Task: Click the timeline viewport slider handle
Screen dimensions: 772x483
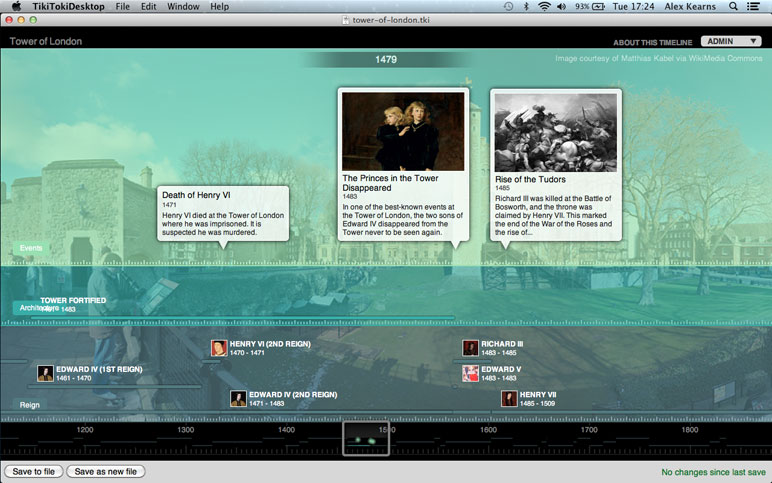Action: click(x=366, y=438)
